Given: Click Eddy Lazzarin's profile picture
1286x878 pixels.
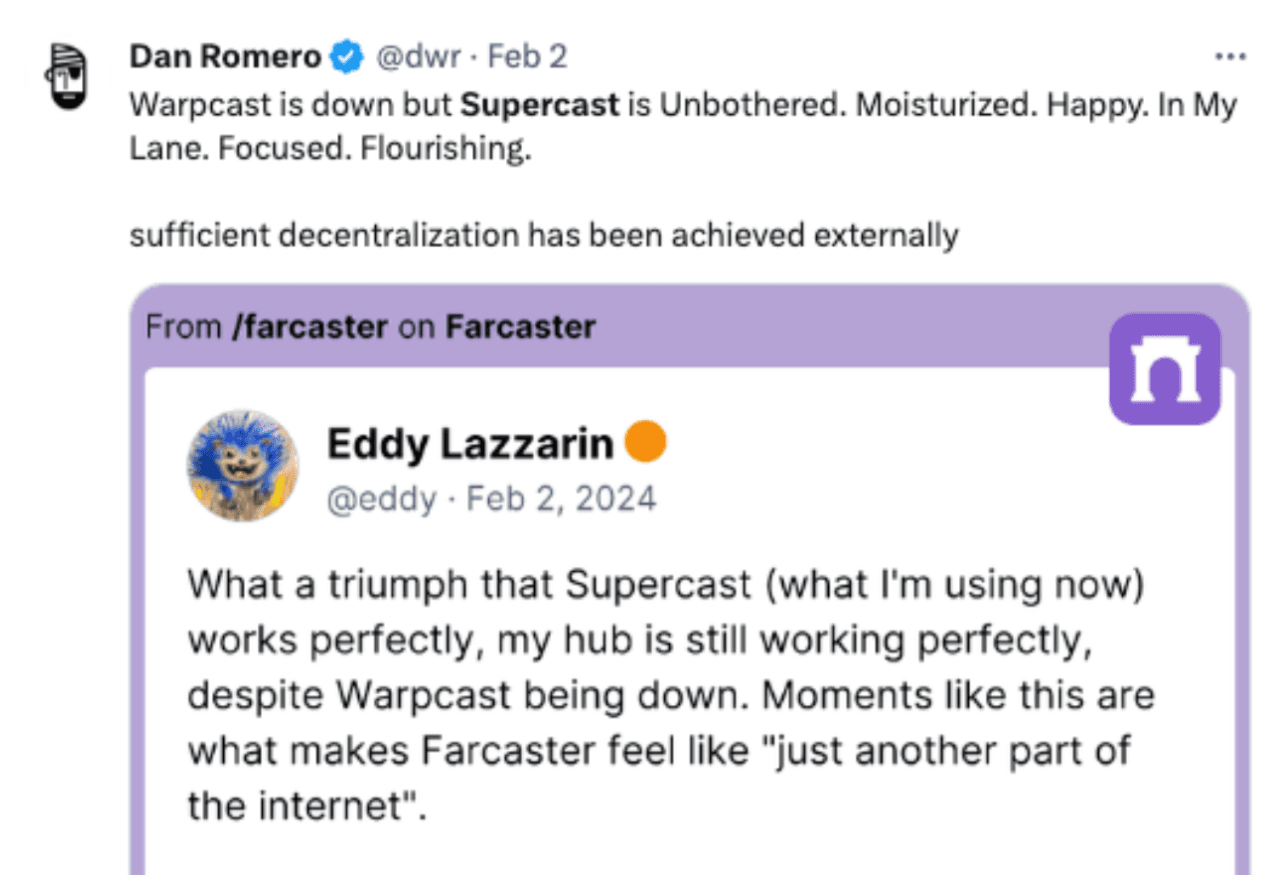Looking at the screenshot, I should tap(243, 465).
